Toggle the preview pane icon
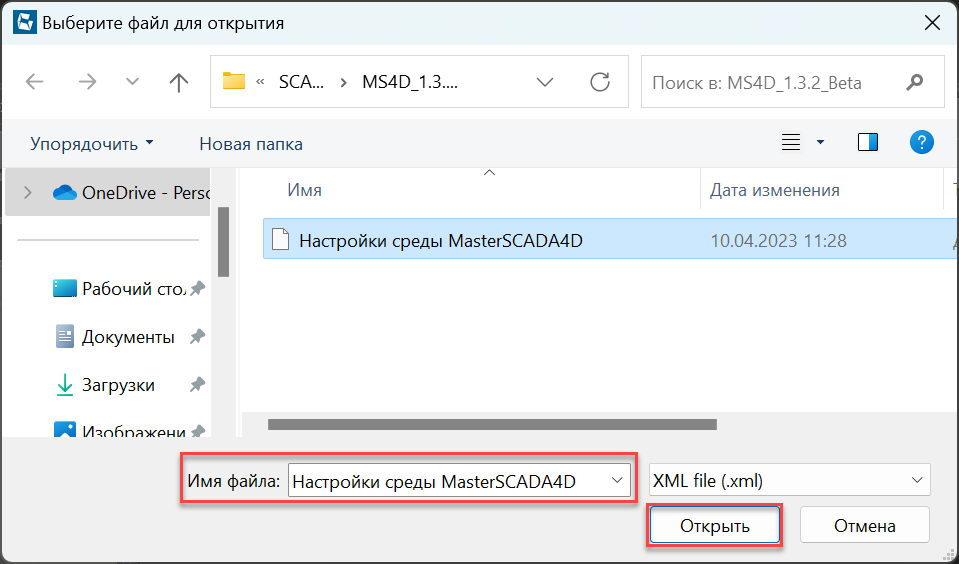 point(868,143)
